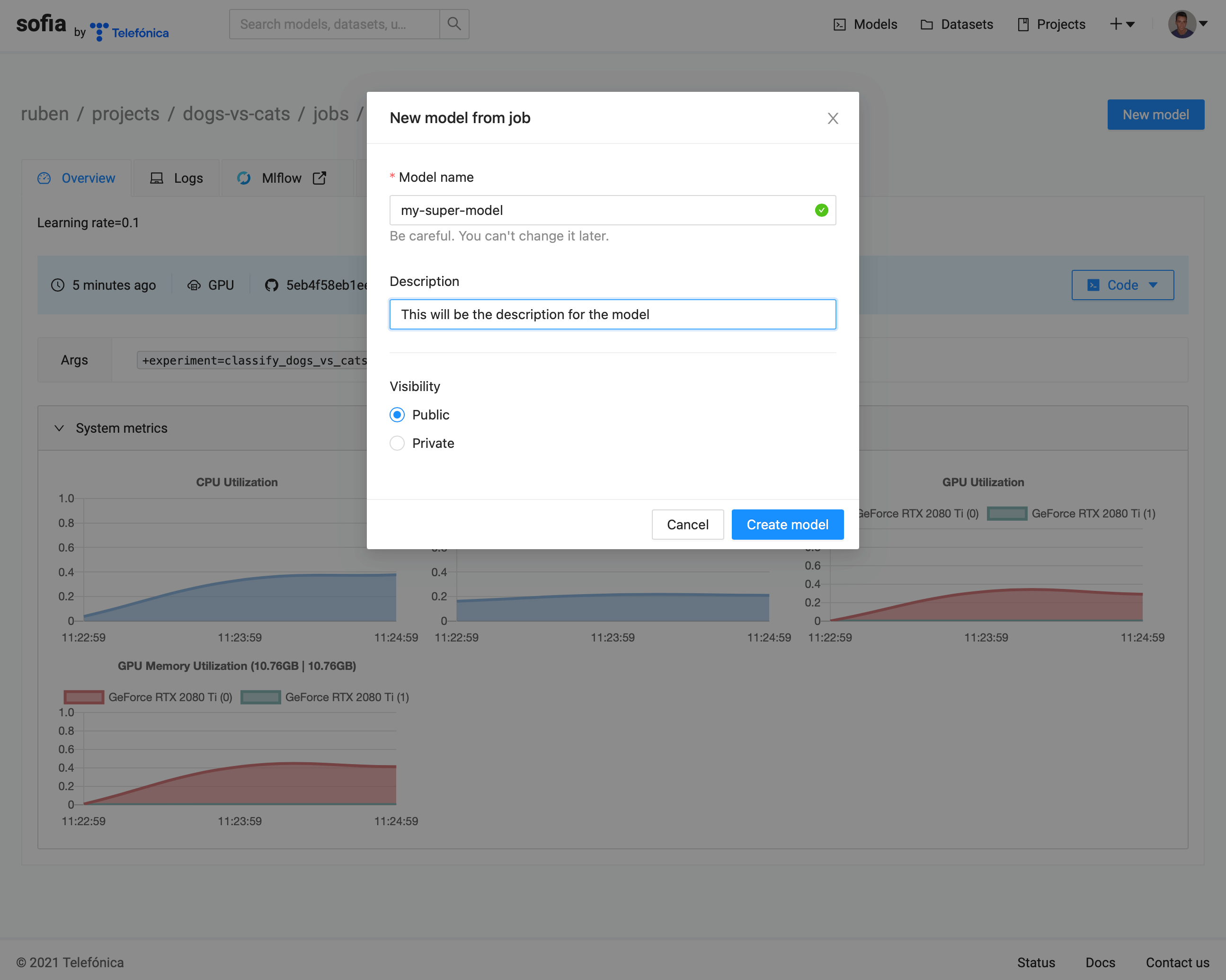Open MLflow in external window via icon
Viewport: 1226px width, 980px height.
click(320, 178)
